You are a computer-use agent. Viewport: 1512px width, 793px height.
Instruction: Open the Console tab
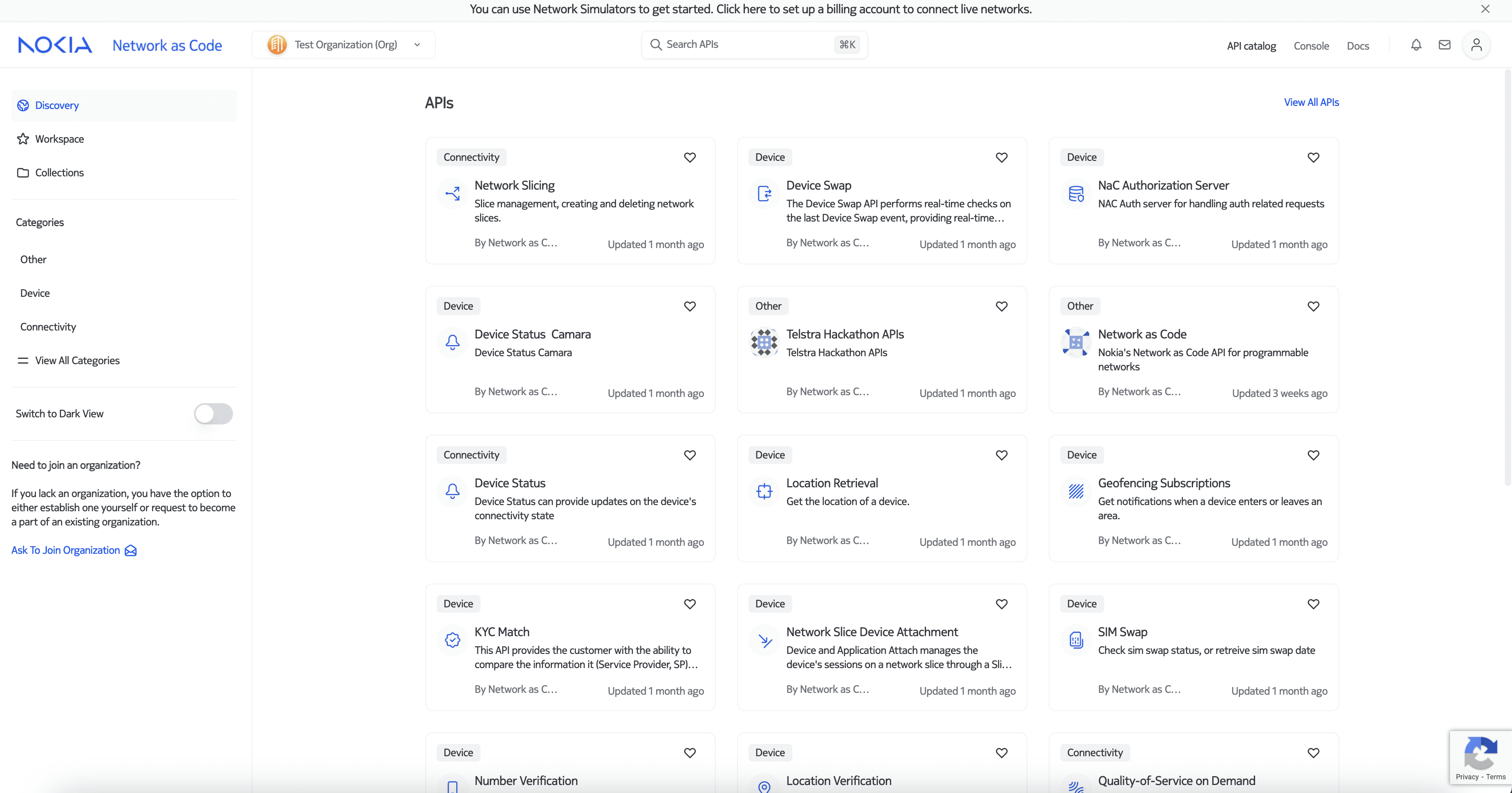click(1310, 46)
